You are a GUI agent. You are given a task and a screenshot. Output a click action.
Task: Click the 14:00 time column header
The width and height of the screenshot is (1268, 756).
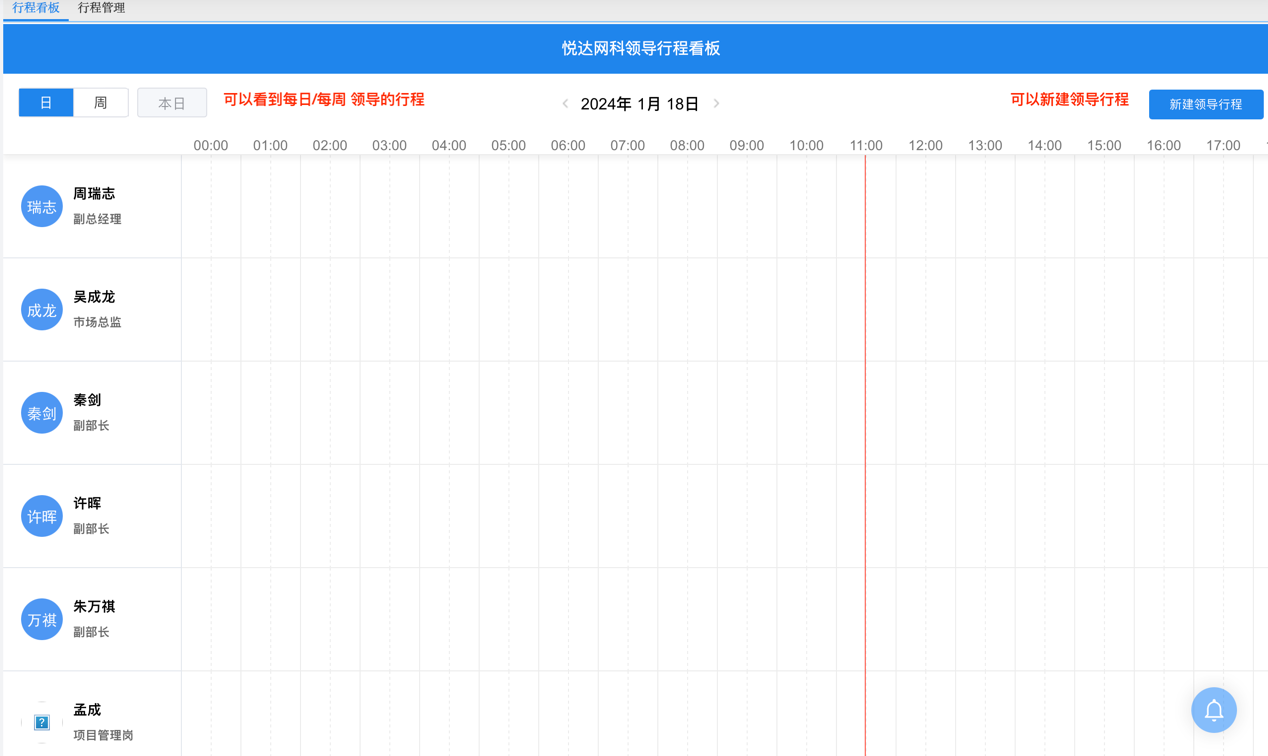(x=1044, y=145)
